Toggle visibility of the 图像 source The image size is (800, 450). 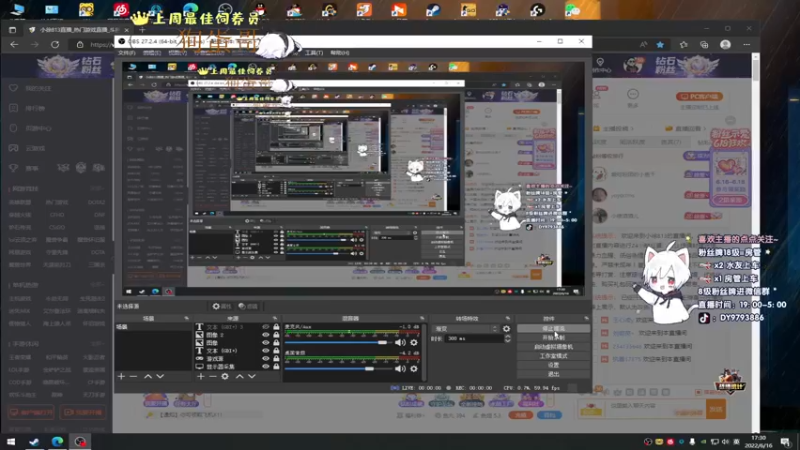(265, 343)
